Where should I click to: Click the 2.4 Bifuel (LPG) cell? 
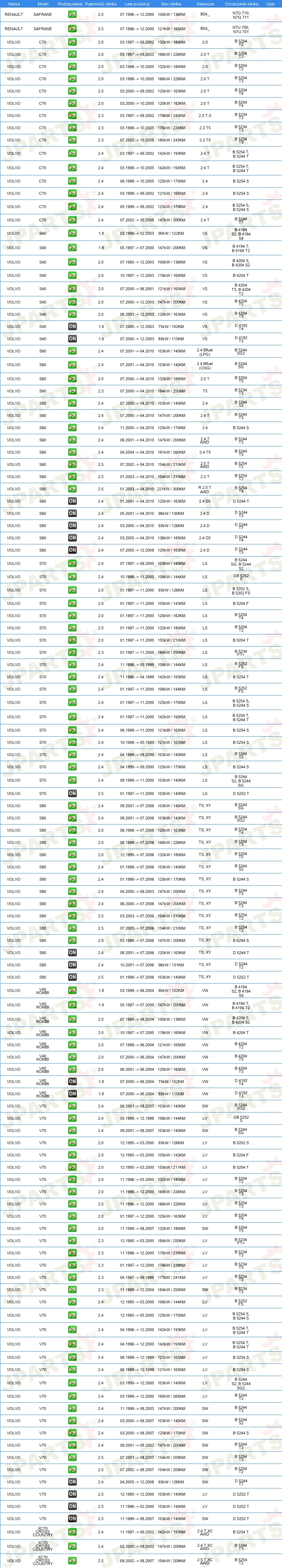point(204,352)
